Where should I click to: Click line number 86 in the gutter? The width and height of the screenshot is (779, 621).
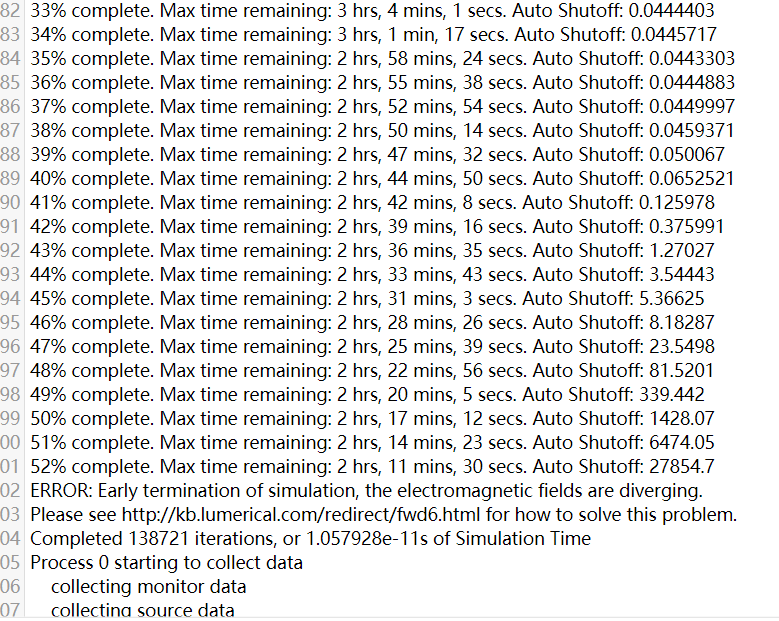pyautogui.click(x=11, y=107)
